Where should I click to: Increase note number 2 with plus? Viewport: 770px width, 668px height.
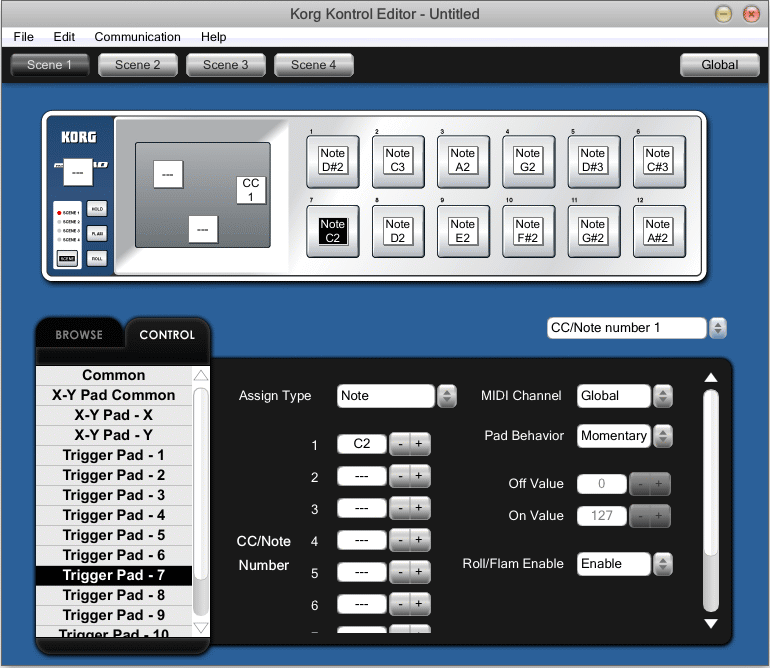419,476
